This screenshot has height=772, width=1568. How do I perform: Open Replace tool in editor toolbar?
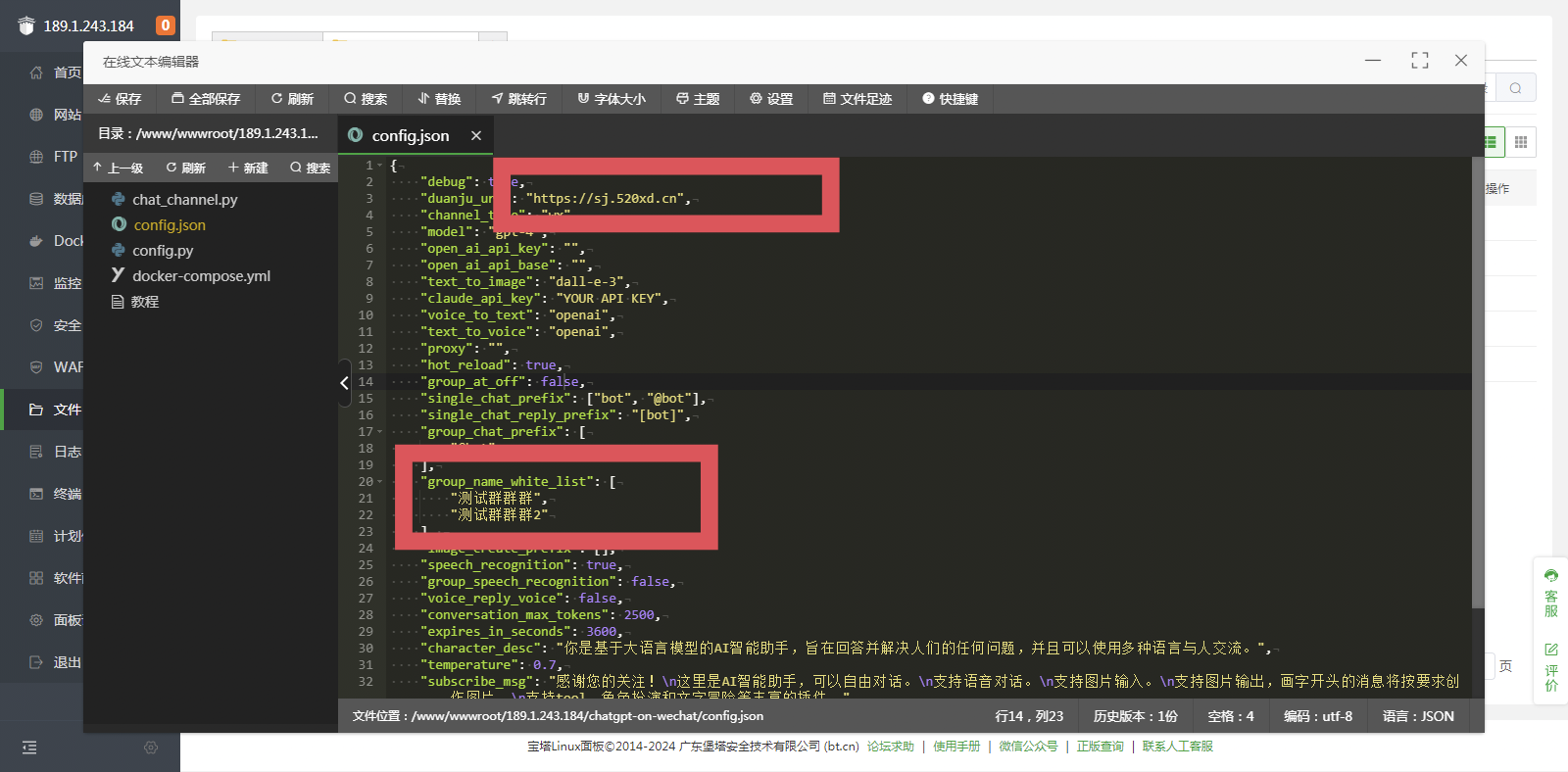click(439, 99)
